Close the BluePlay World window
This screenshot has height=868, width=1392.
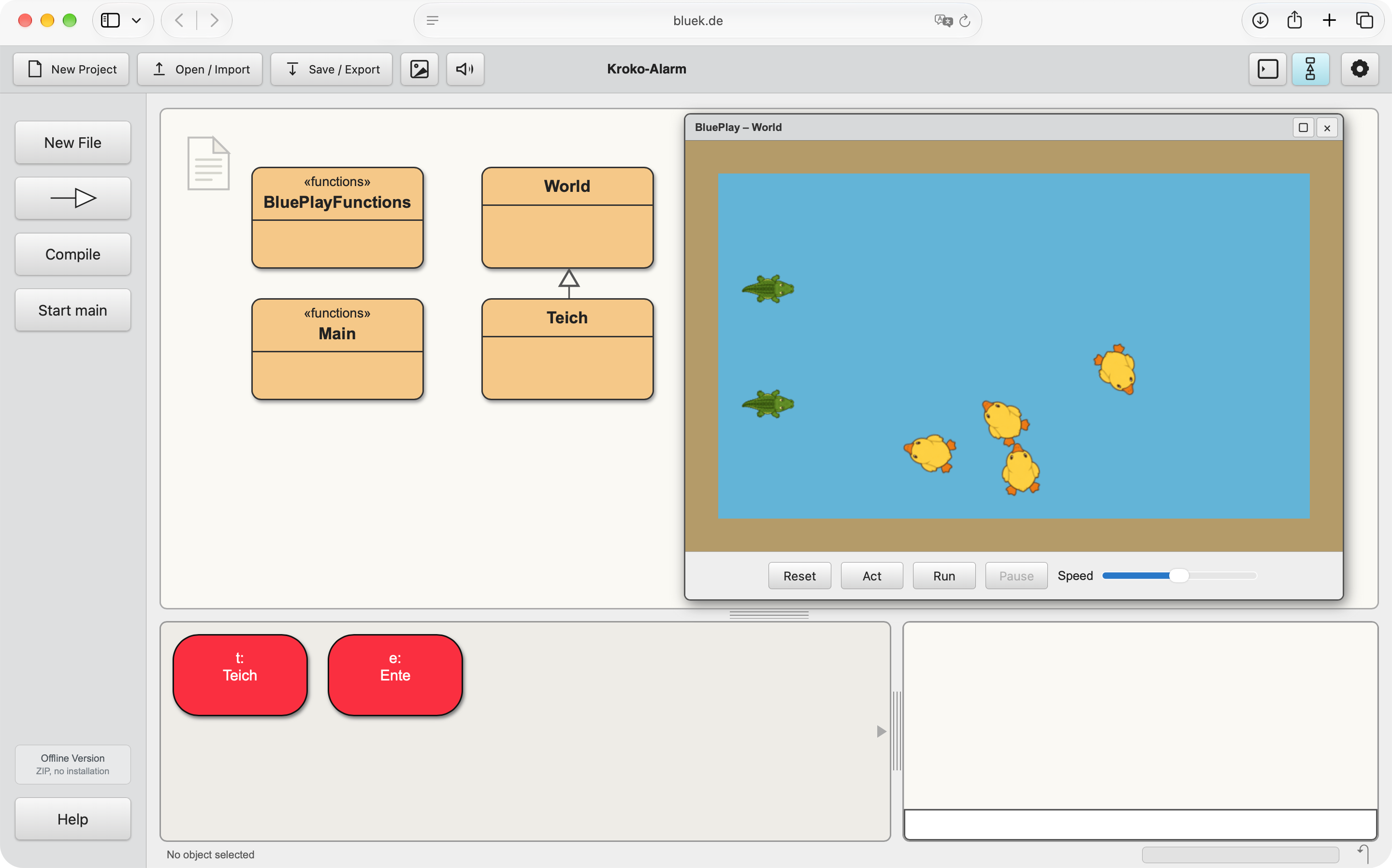[1327, 128]
